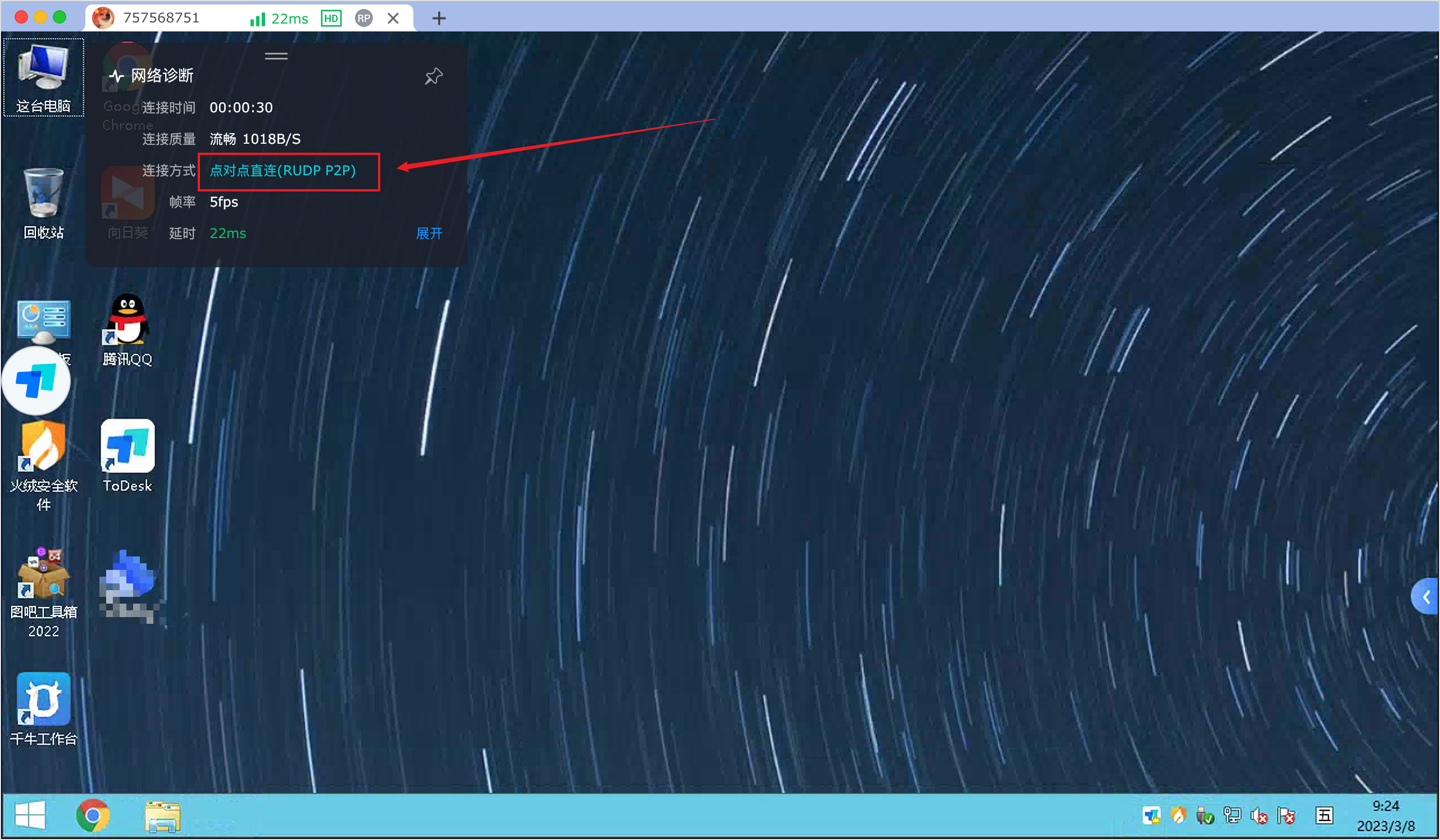This screenshot has height=840, width=1440.
Task: Click the floating ToDesk round button
Action: (x=37, y=381)
